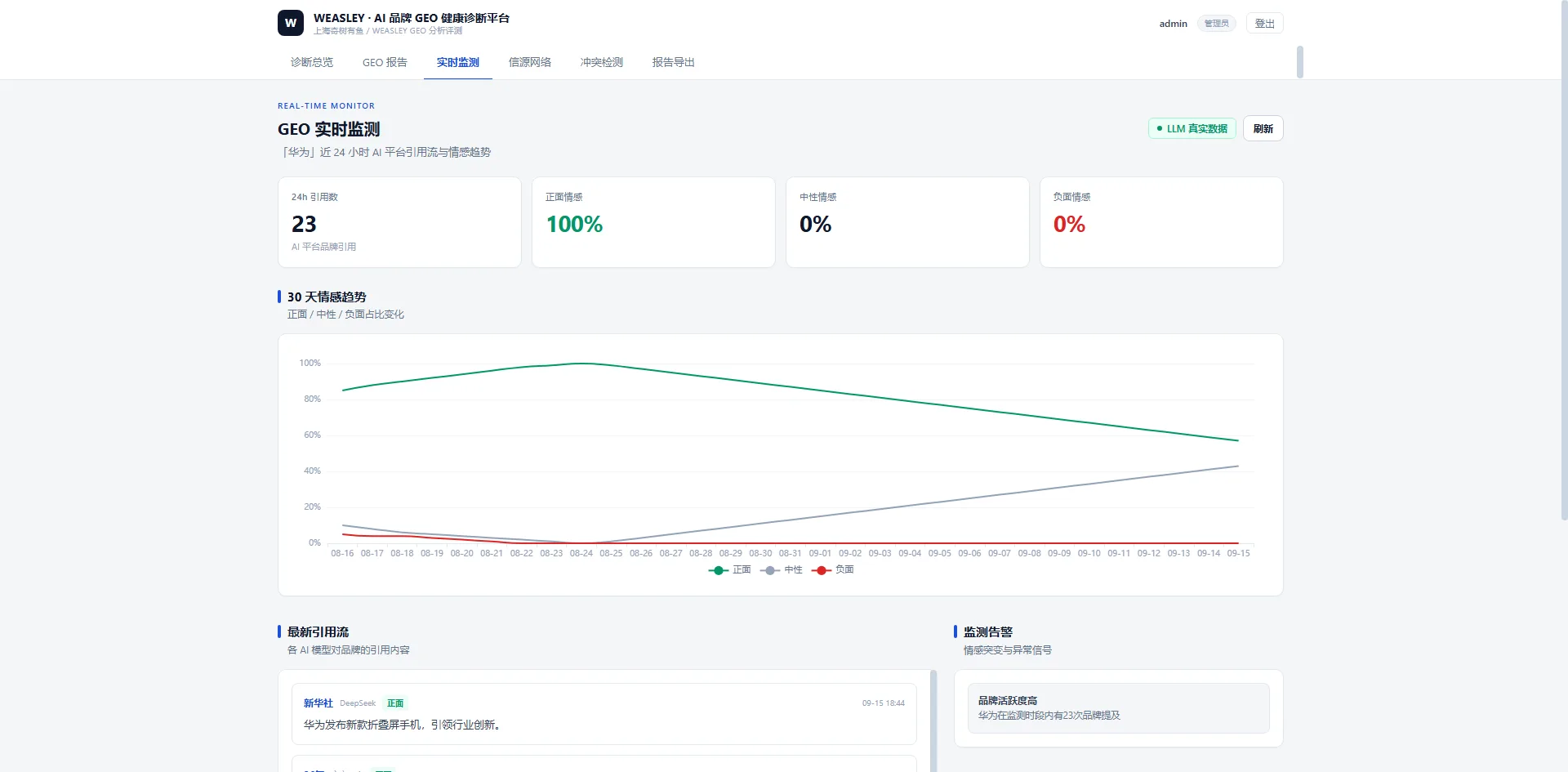The width and height of the screenshot is (1568, 772).
Task: Click the citation list scrollbar
Action: pos(933,721)
